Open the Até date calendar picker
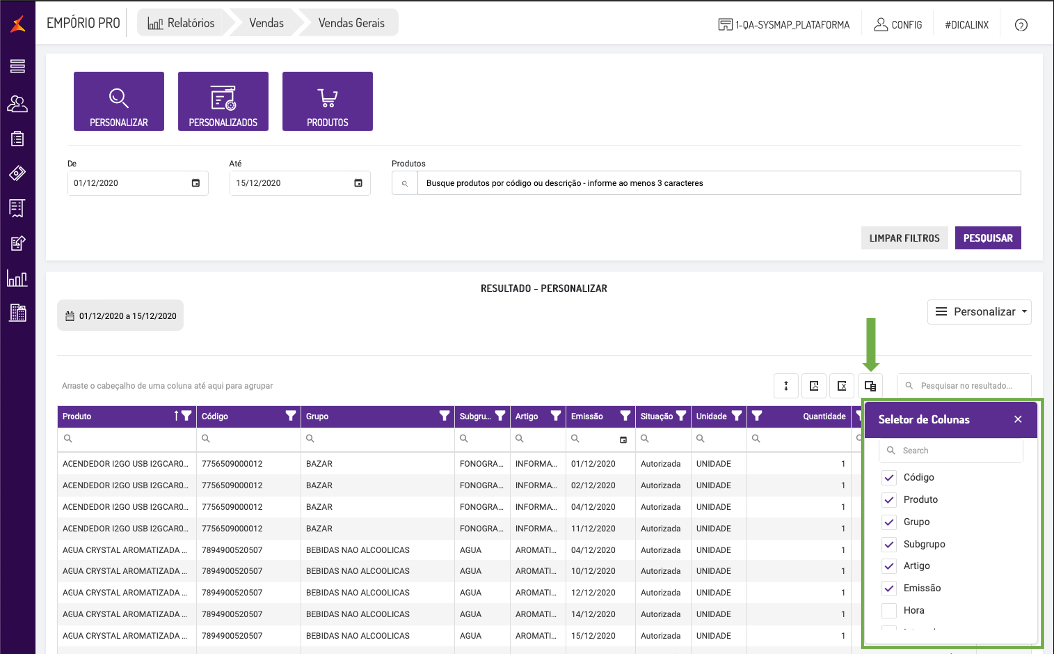Screen dimensions: 1054x654 [x=358, y=183]
